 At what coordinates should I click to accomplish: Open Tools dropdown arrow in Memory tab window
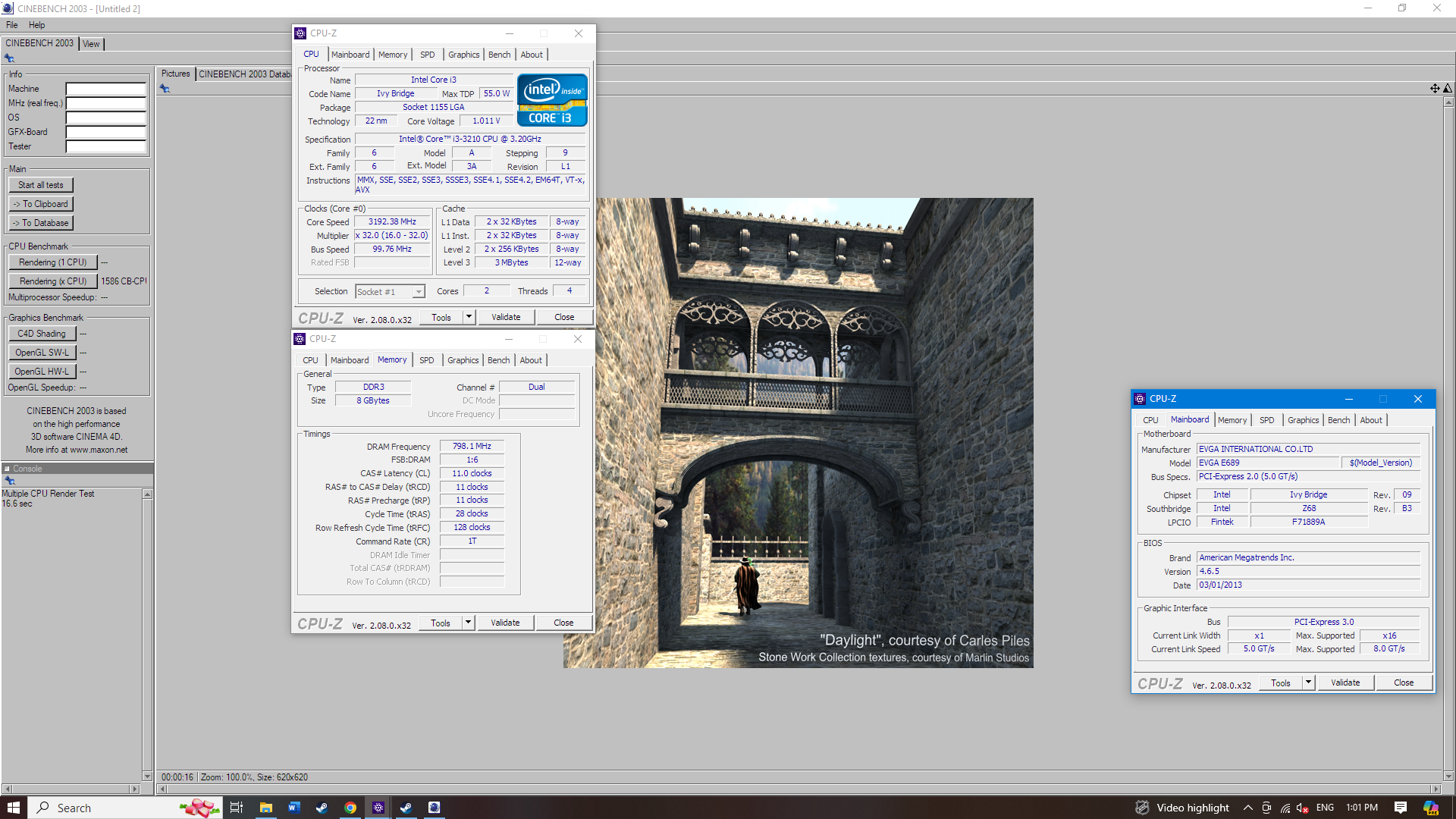pyautogui.click(x=468, y=623)
